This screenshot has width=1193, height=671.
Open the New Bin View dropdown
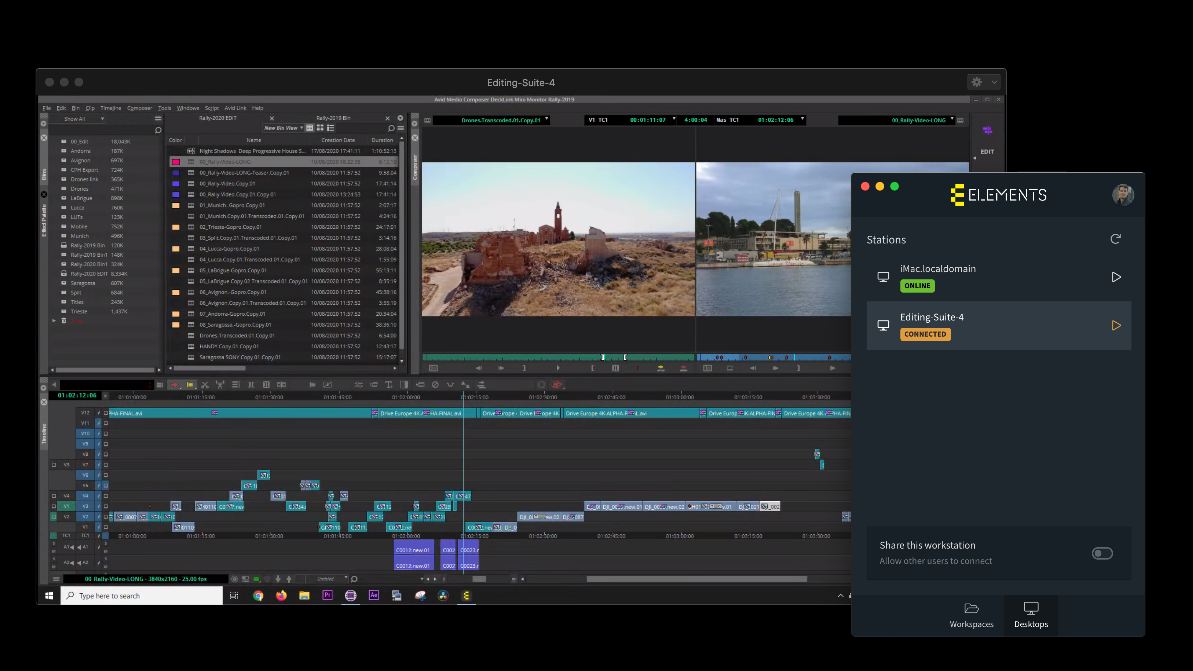pos(283,127)
